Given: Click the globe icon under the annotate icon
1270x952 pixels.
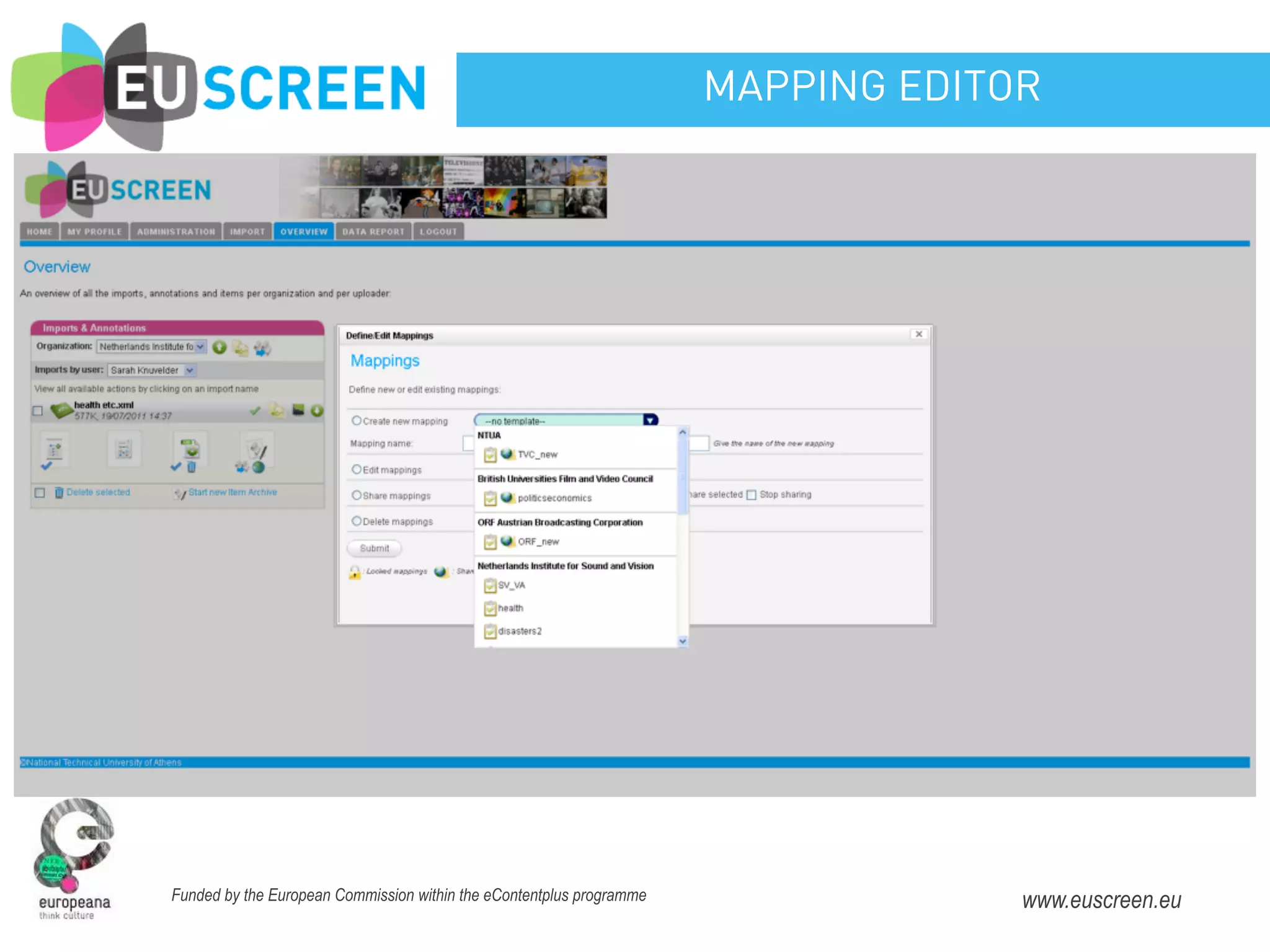Looking at the screenshot, I should (259, 467).
